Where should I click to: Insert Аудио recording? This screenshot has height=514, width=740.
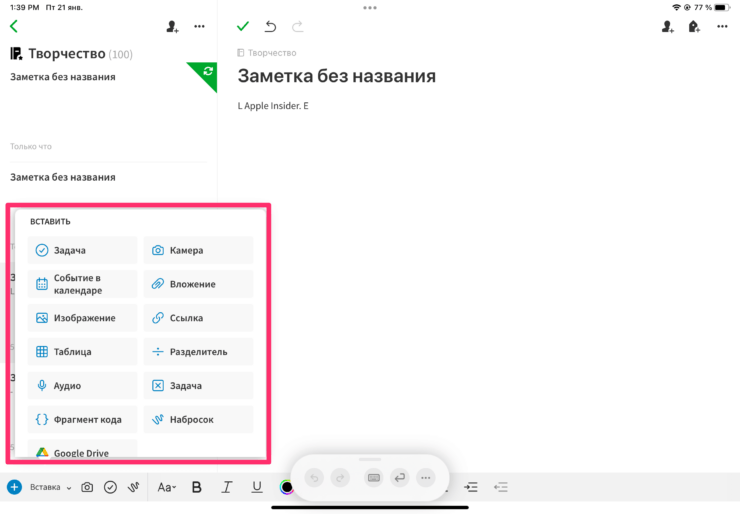coord(82,385)
